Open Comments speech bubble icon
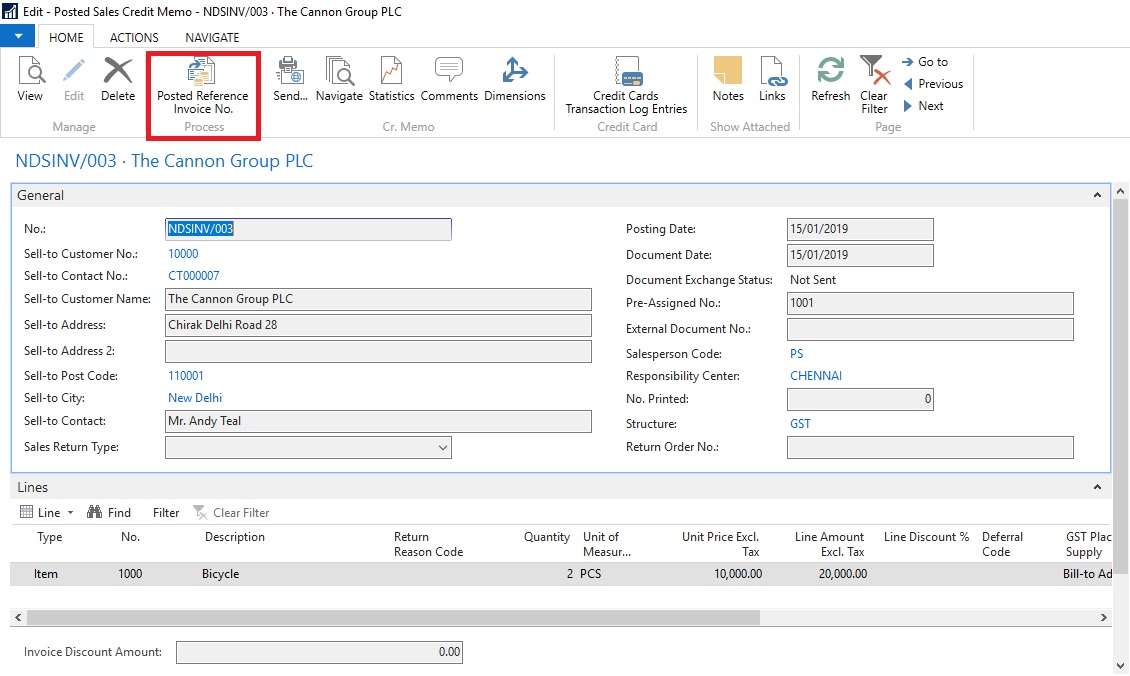The height and width of the screenshot is (676, 1130). coord(448,70)
